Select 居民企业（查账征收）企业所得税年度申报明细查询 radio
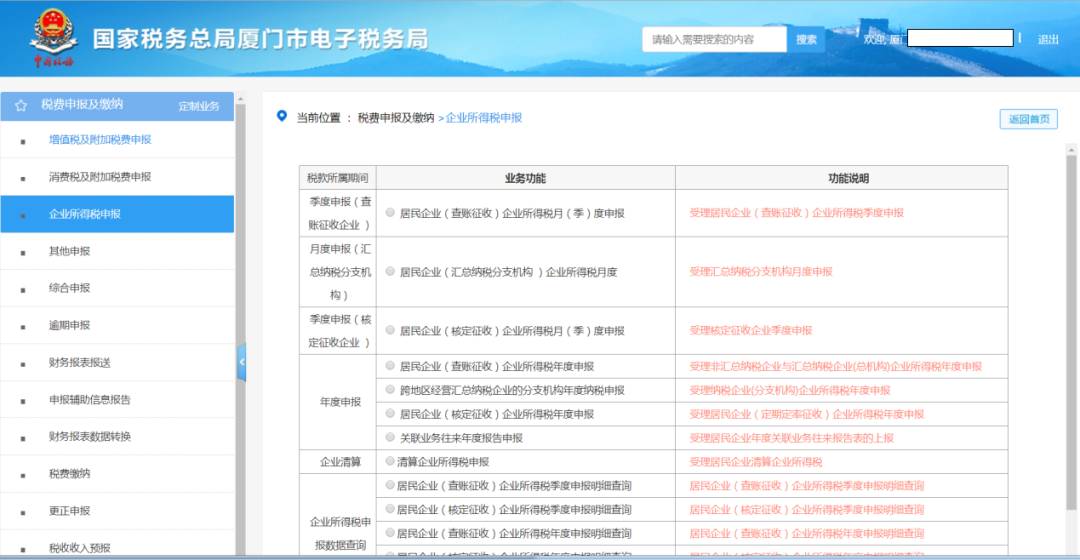The image size is (1080, 560). pos(391,532)
